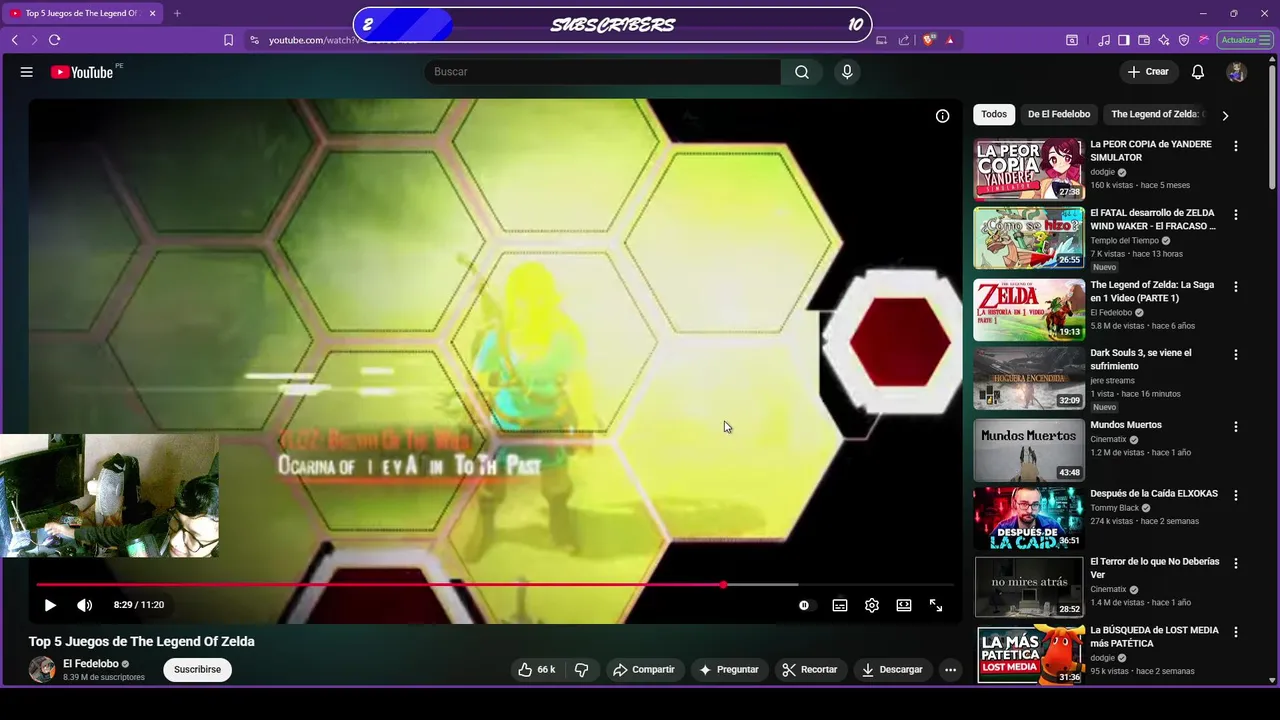
Task: Toggle subtitles in the player
Action: pyautogui.click(x=840, y=605)
